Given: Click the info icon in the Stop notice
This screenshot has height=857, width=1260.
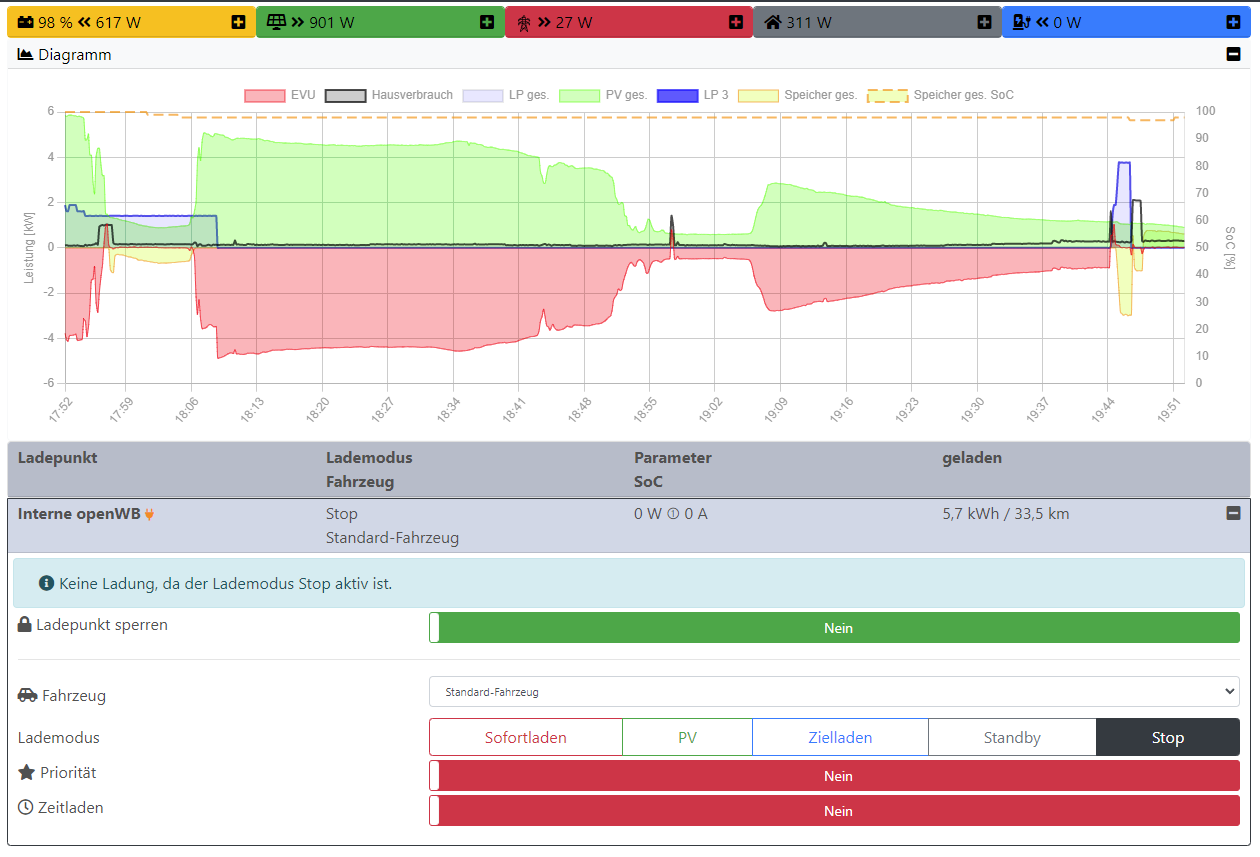Looking at the screenshot, I should [x=46, y=583].
